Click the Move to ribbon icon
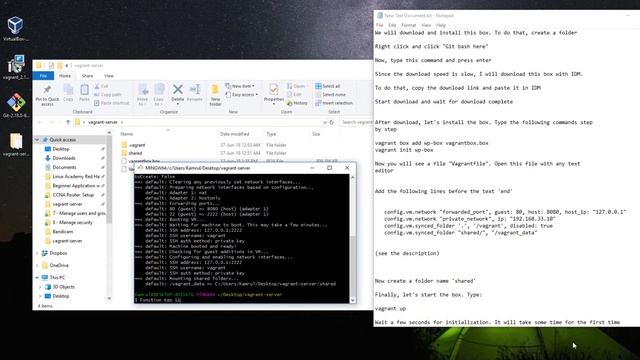The image size is (640, 360). (142, 95)
